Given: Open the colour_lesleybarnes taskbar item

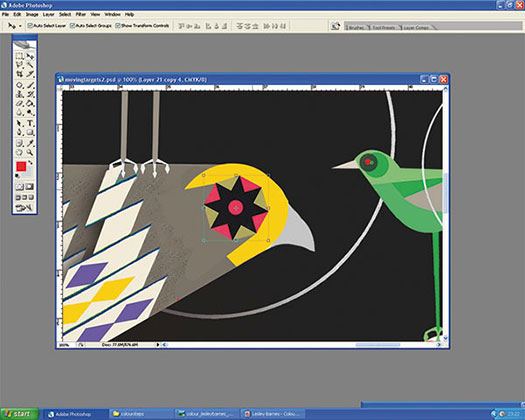Looking at the screenshot, I should click(x=206, y=414).
